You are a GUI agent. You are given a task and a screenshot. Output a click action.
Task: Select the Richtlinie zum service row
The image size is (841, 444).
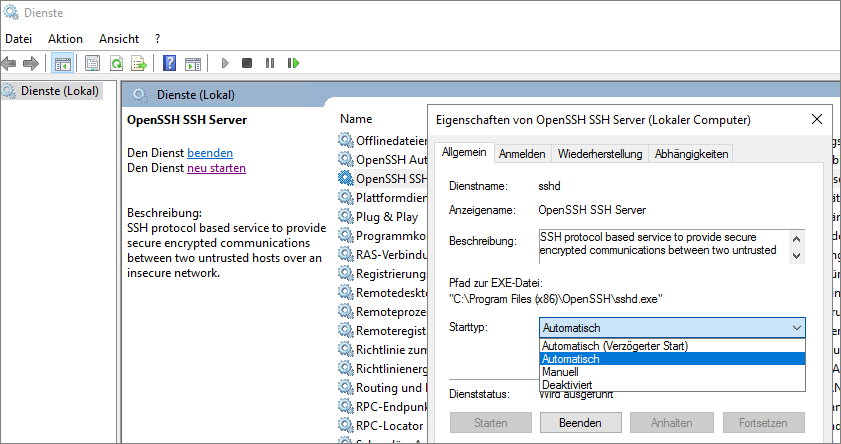(x=383, y=350)
